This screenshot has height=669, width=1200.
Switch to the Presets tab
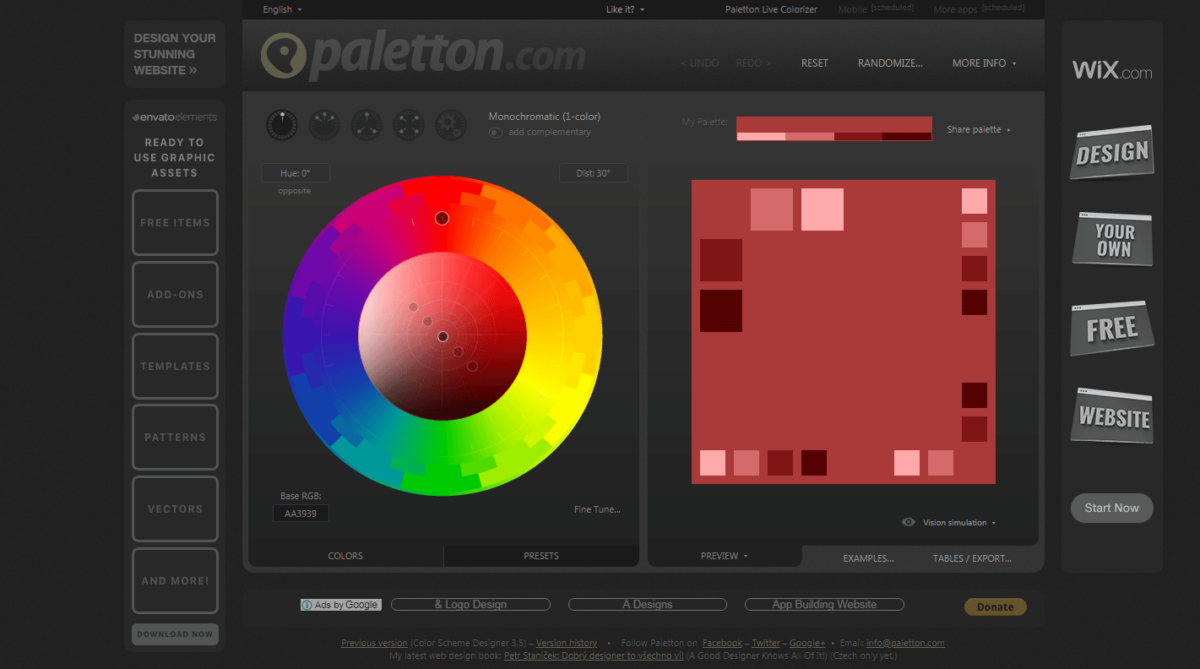click(541, 556)
